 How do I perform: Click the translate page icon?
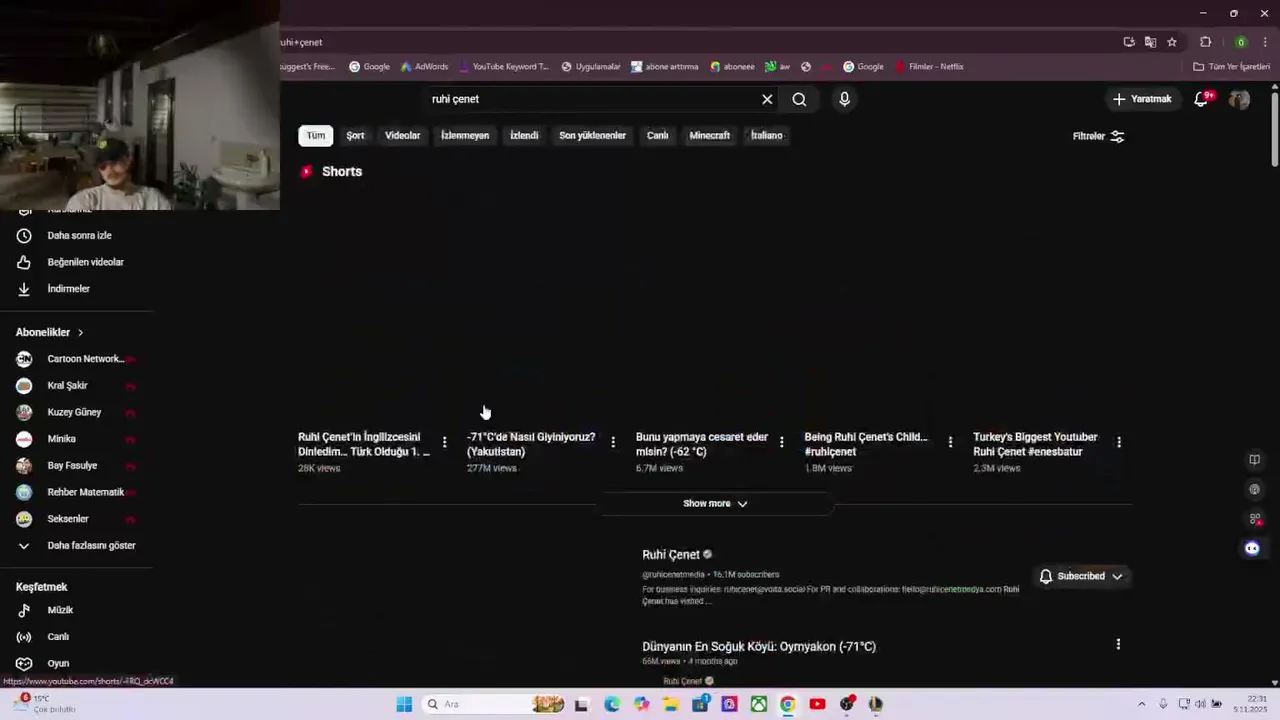[x=1150, y=42]
